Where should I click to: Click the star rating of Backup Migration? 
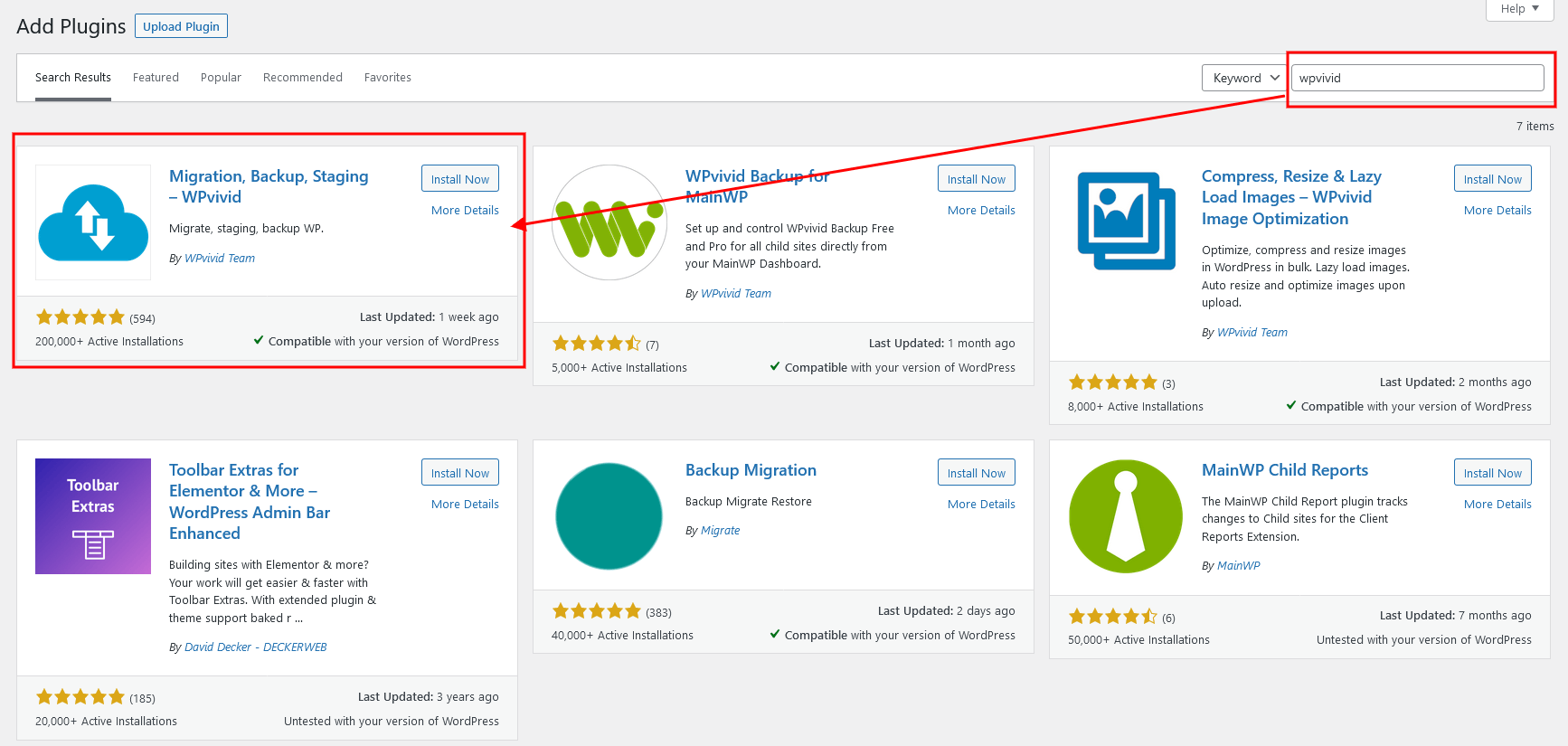597,611
